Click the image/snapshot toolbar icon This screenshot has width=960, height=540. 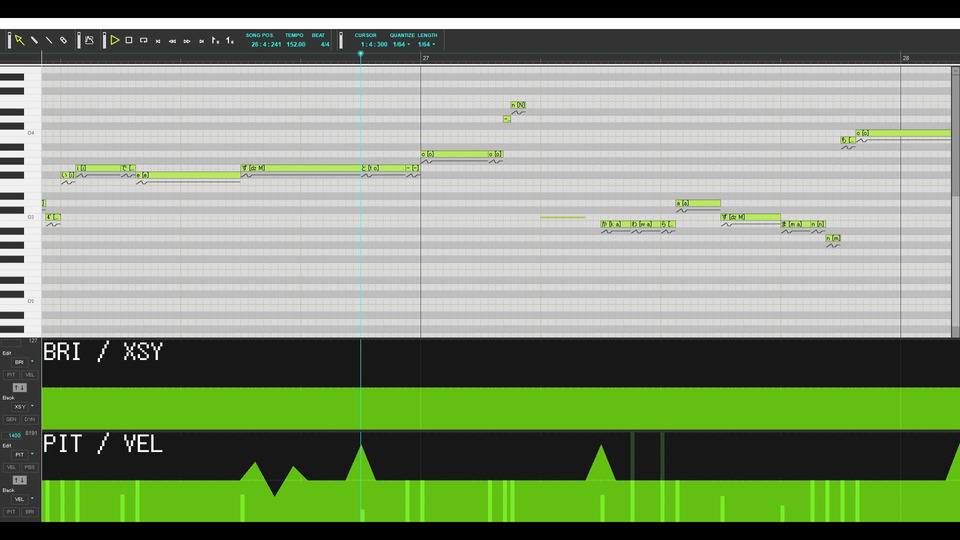tap(89, 40)
